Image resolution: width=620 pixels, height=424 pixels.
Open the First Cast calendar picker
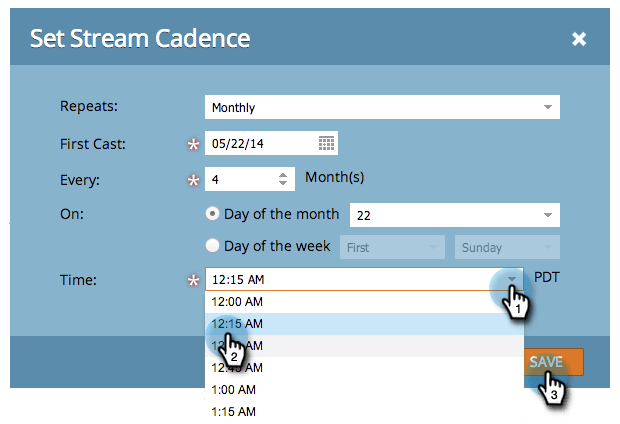pyautogui.click(x=326, y=143)
